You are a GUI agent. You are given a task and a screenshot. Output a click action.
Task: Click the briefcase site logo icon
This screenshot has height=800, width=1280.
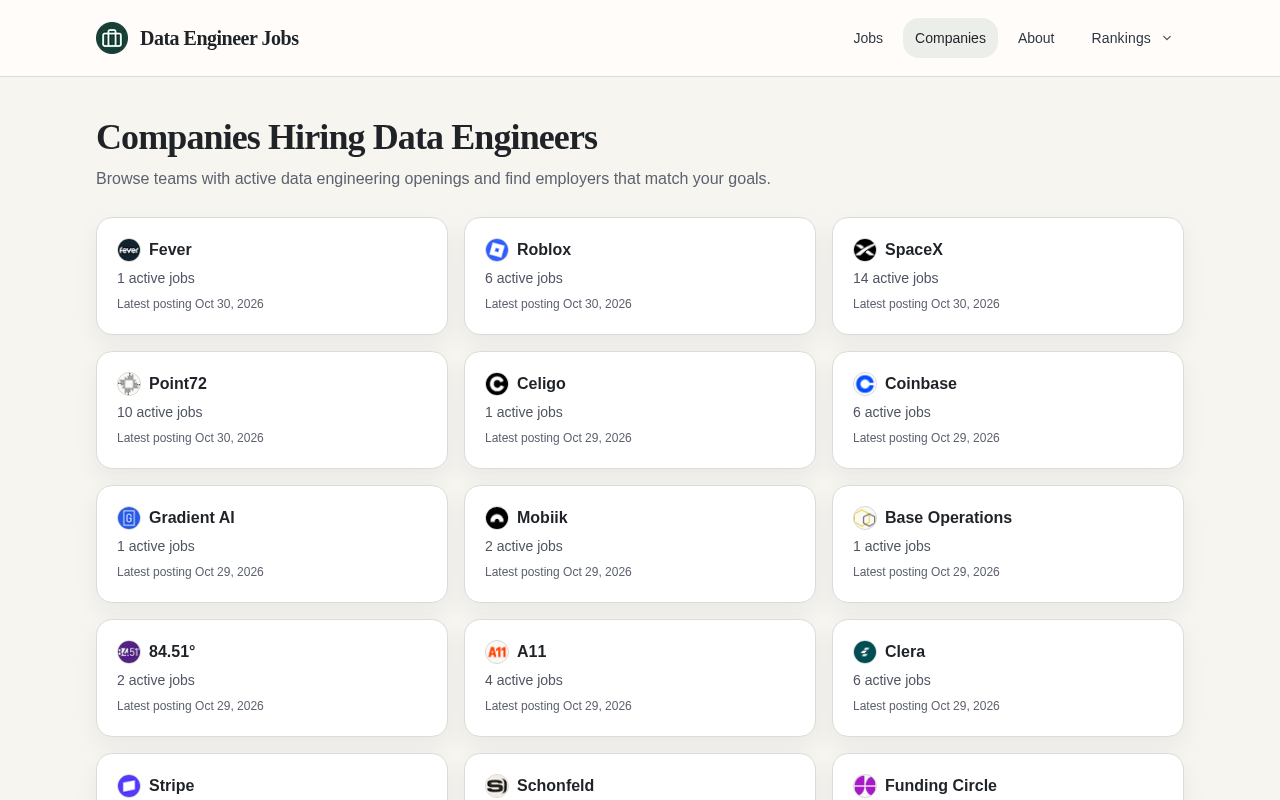(112, 38)
